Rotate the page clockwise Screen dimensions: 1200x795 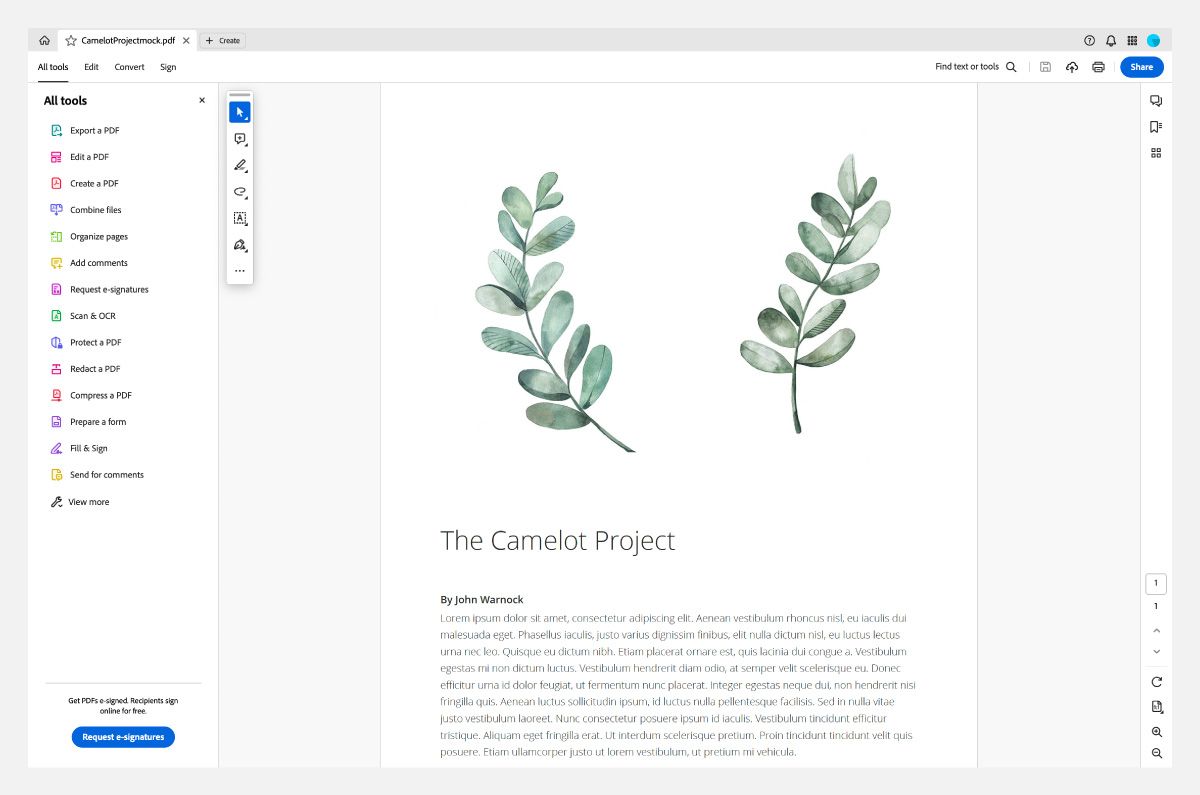click(1156, 681)
